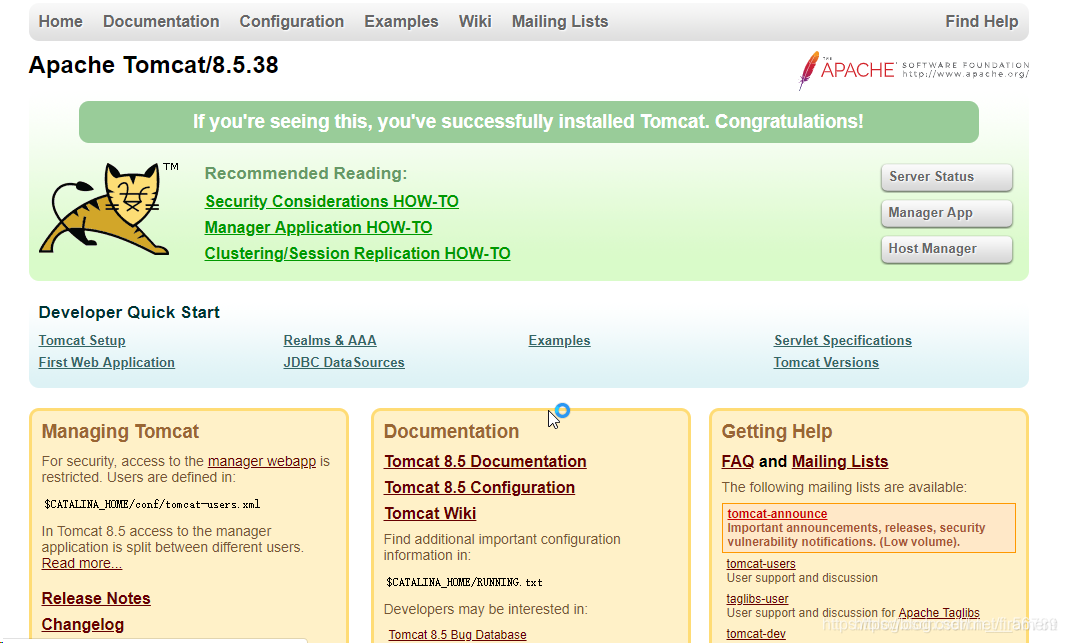Open the Servlet Specifications link
This screenshot has height=643, width=1067.
click(842, 340)
